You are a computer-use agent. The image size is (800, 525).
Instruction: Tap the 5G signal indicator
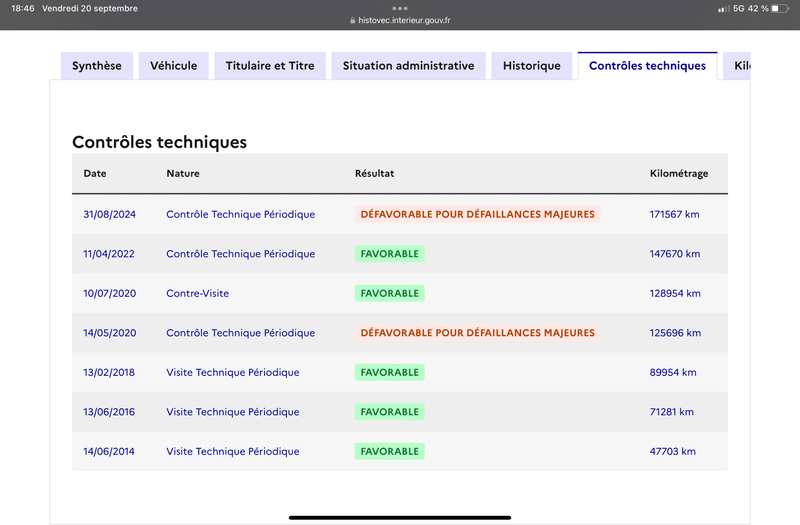739,8
